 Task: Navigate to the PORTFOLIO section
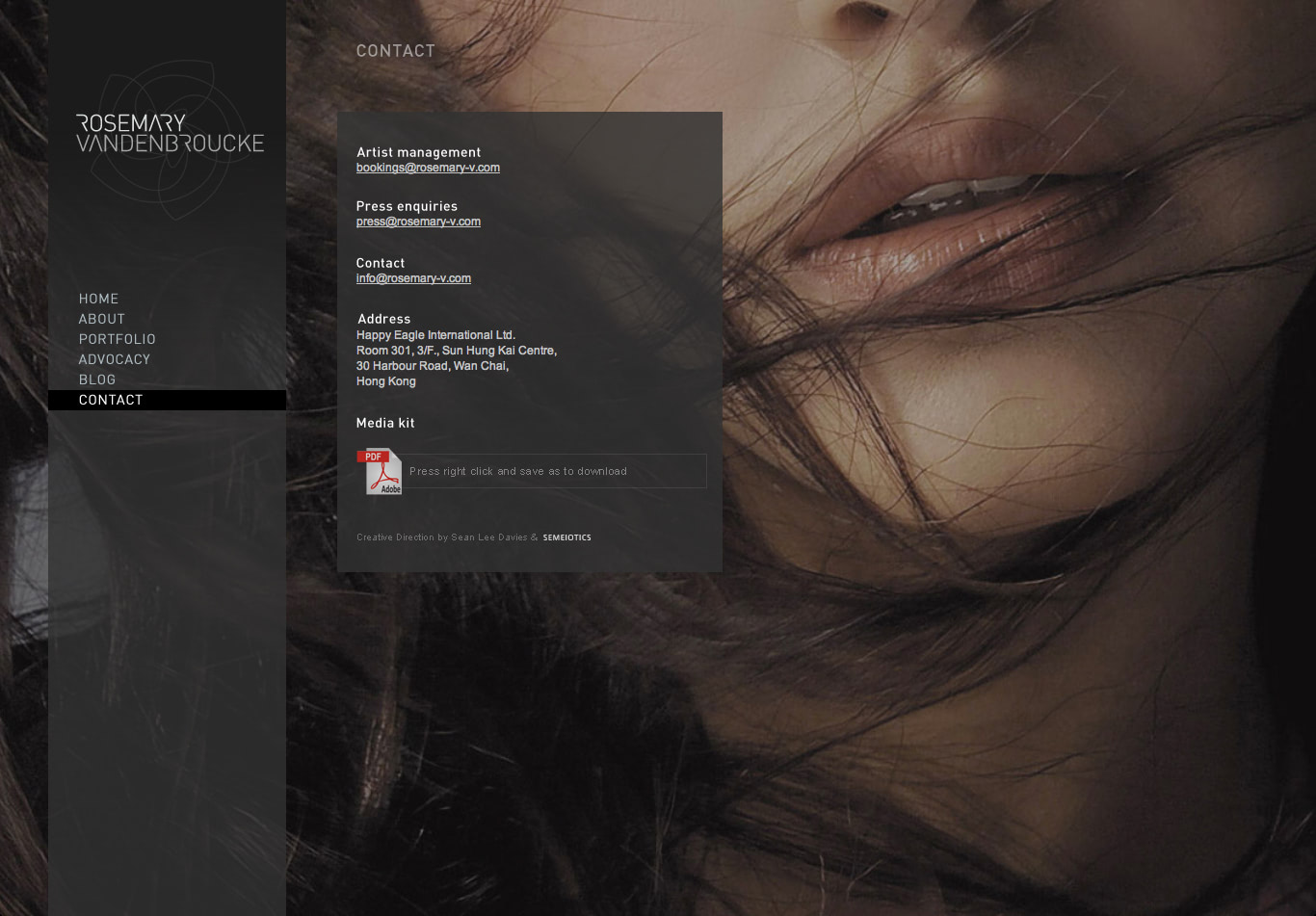(118, 339)
